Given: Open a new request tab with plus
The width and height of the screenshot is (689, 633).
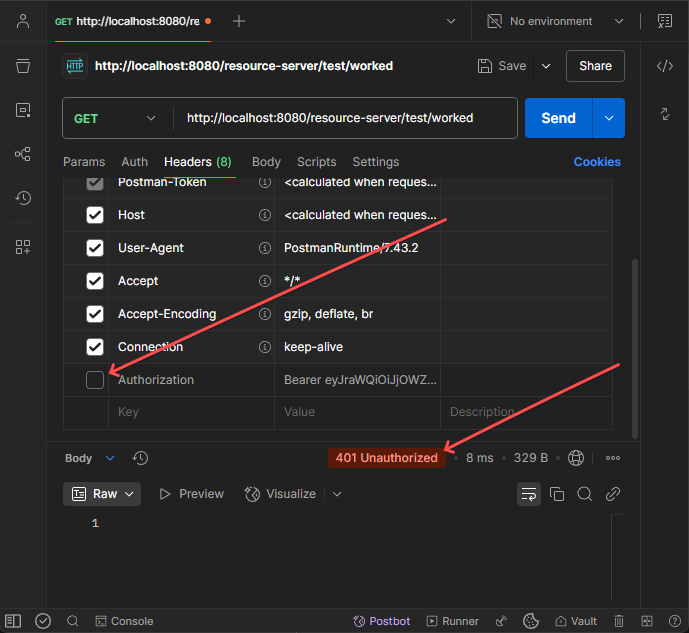Looking at the screenshot, I should click(239, 21).
